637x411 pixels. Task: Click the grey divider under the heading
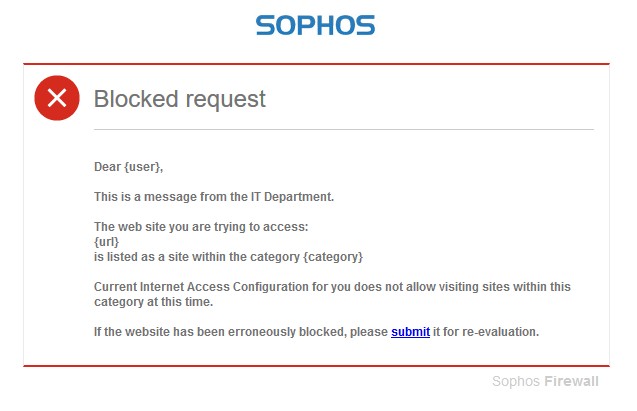pyautogui.click(x=343, y=130)
